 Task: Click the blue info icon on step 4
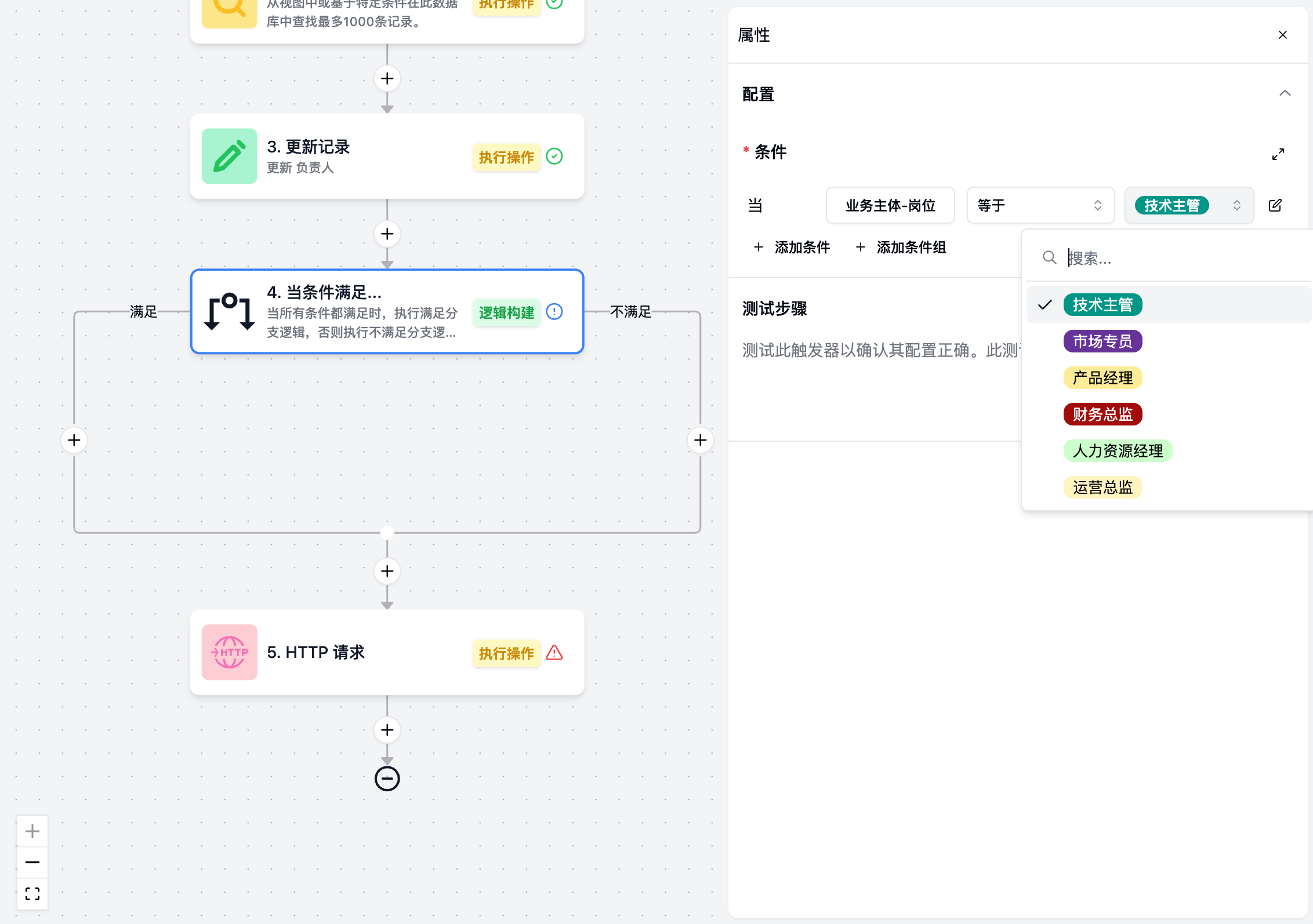(x=554, y=312)
